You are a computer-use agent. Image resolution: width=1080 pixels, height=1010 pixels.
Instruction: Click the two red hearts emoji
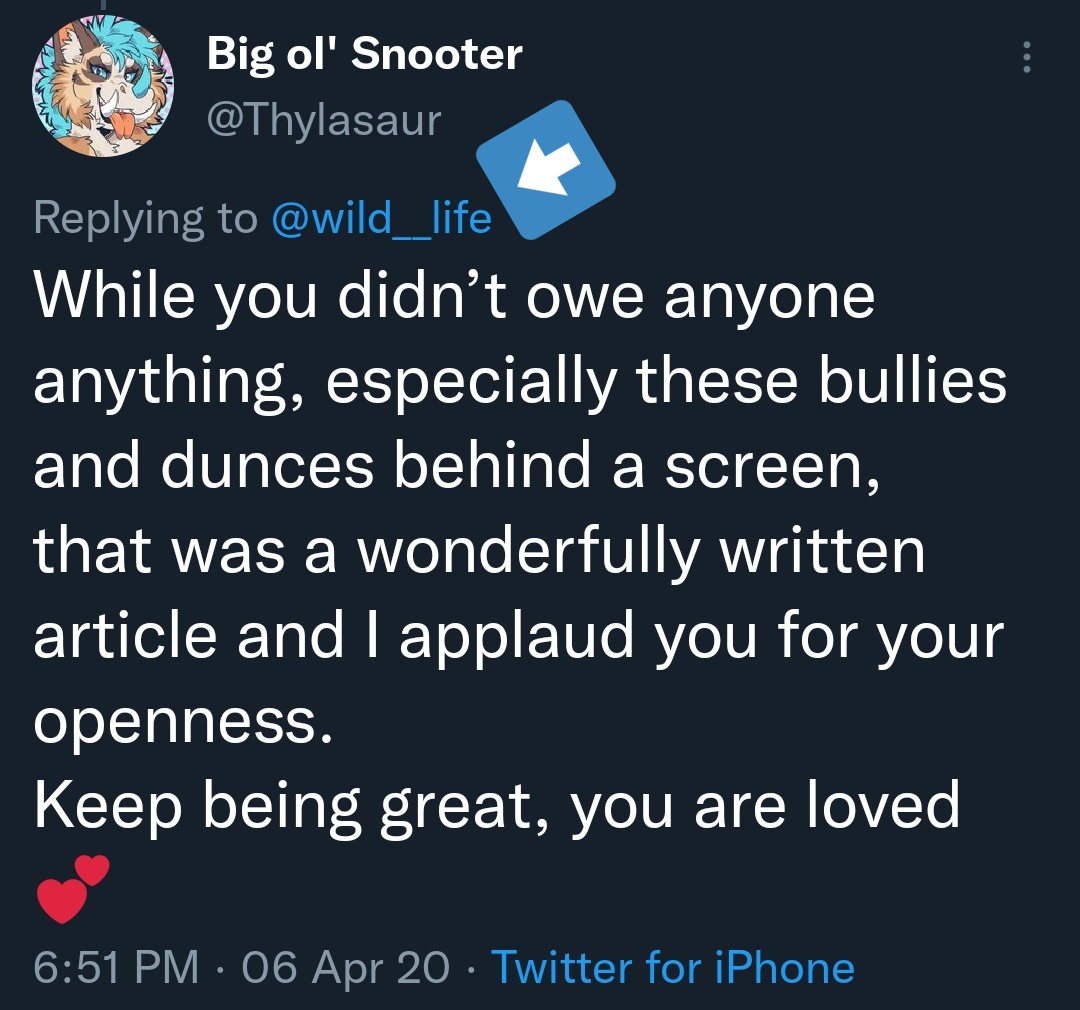coord(72,889)
